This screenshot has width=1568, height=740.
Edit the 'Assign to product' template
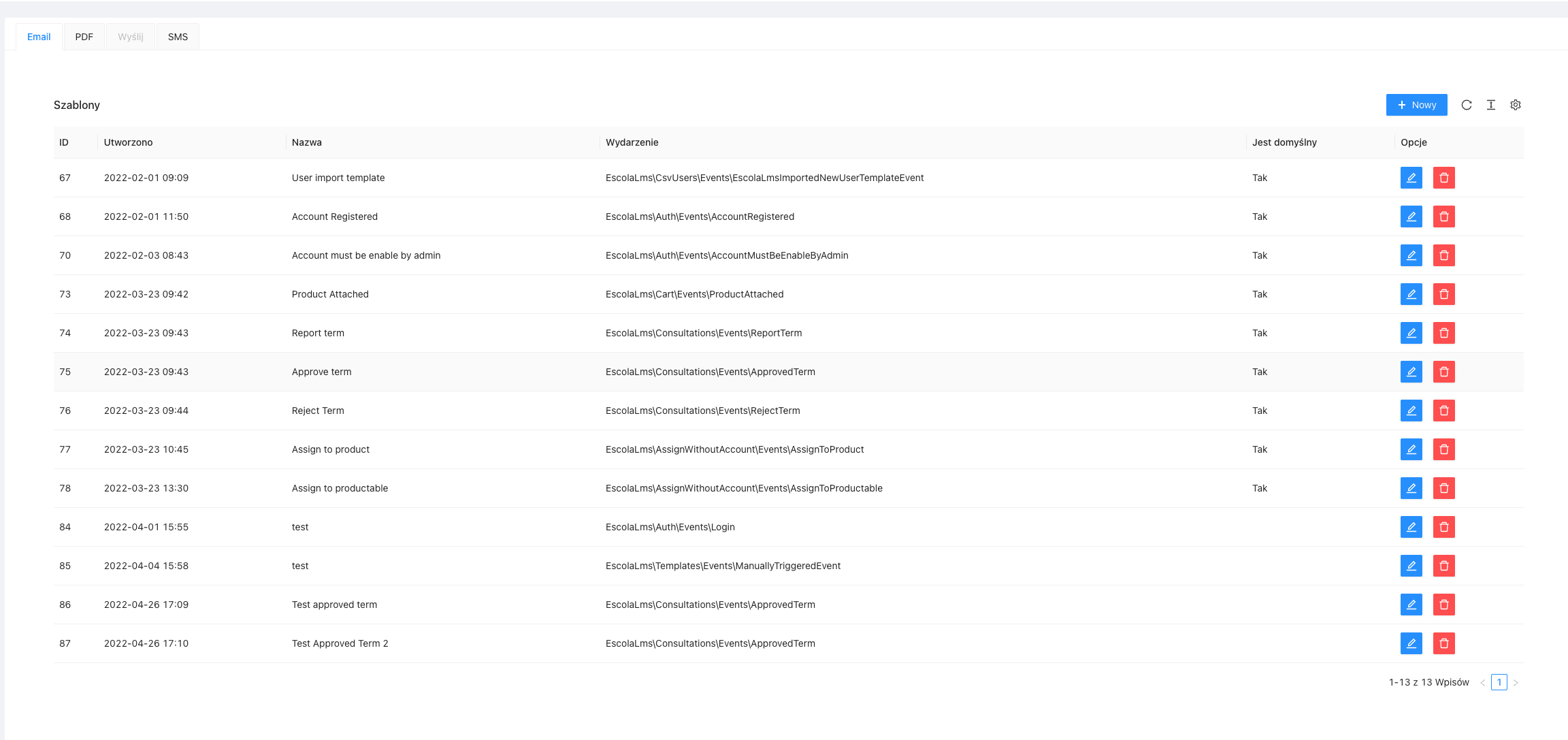pos(1411,449)
